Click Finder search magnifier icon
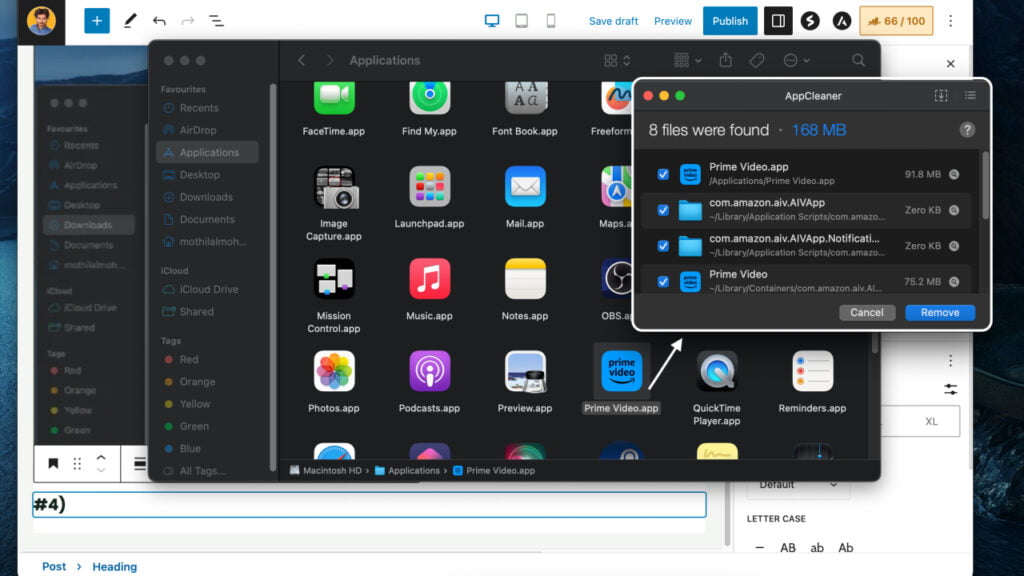The width and height of the screenshot is (1024, 576). [x=858, y=60]
